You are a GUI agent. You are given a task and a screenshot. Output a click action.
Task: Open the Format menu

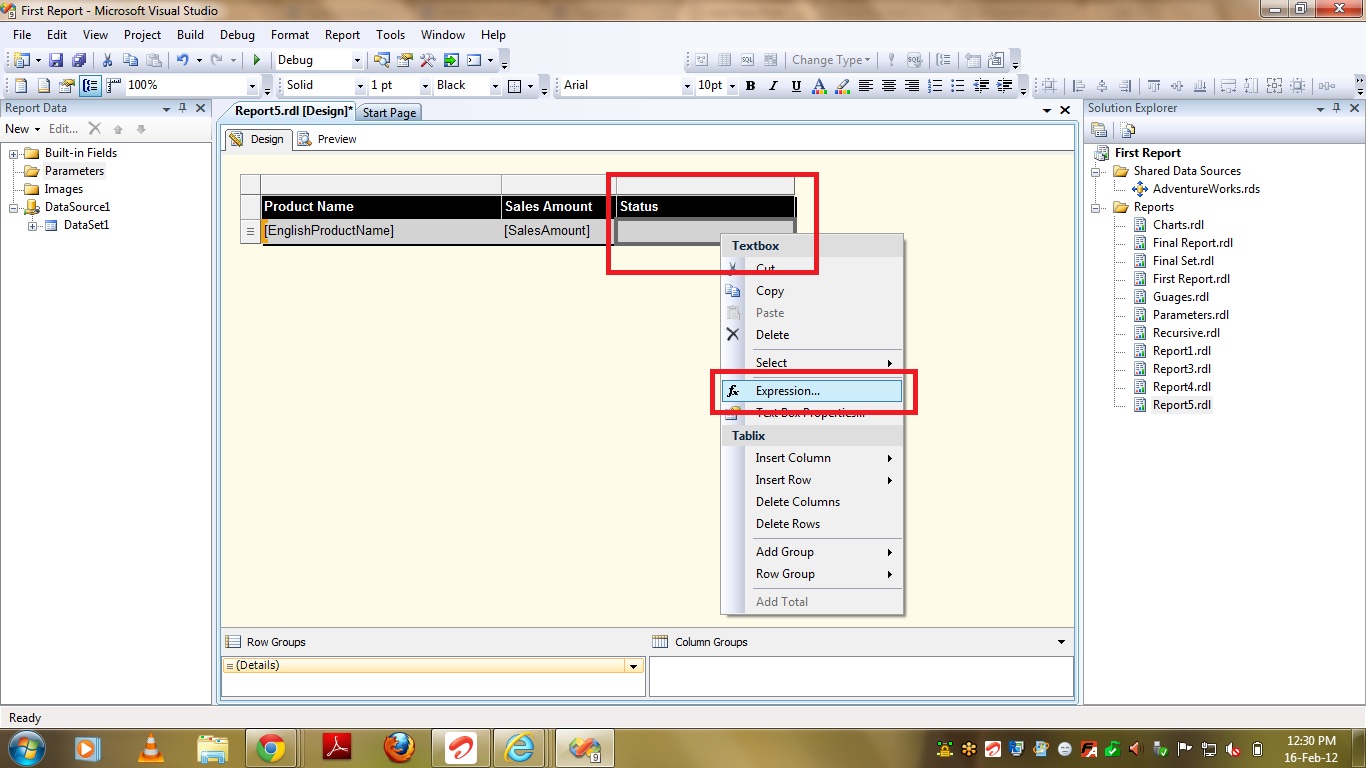tap(290, 35)
